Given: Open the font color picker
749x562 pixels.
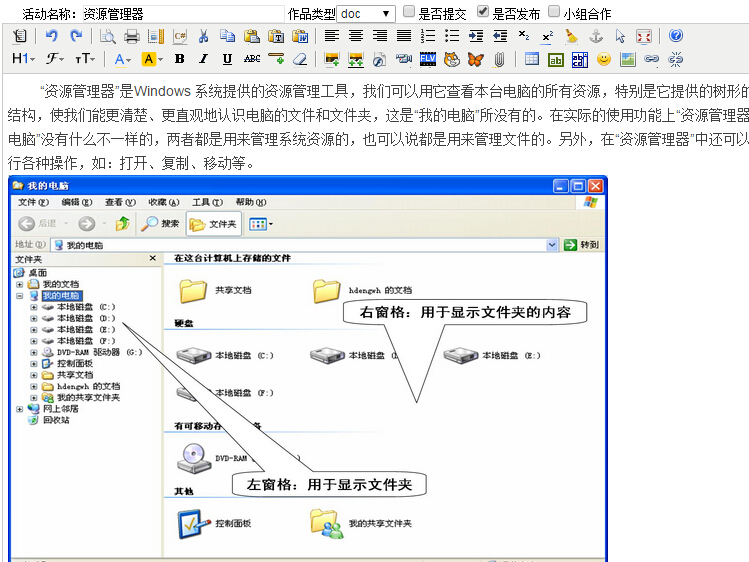Looking at the screenshot, I should point(123,59).
